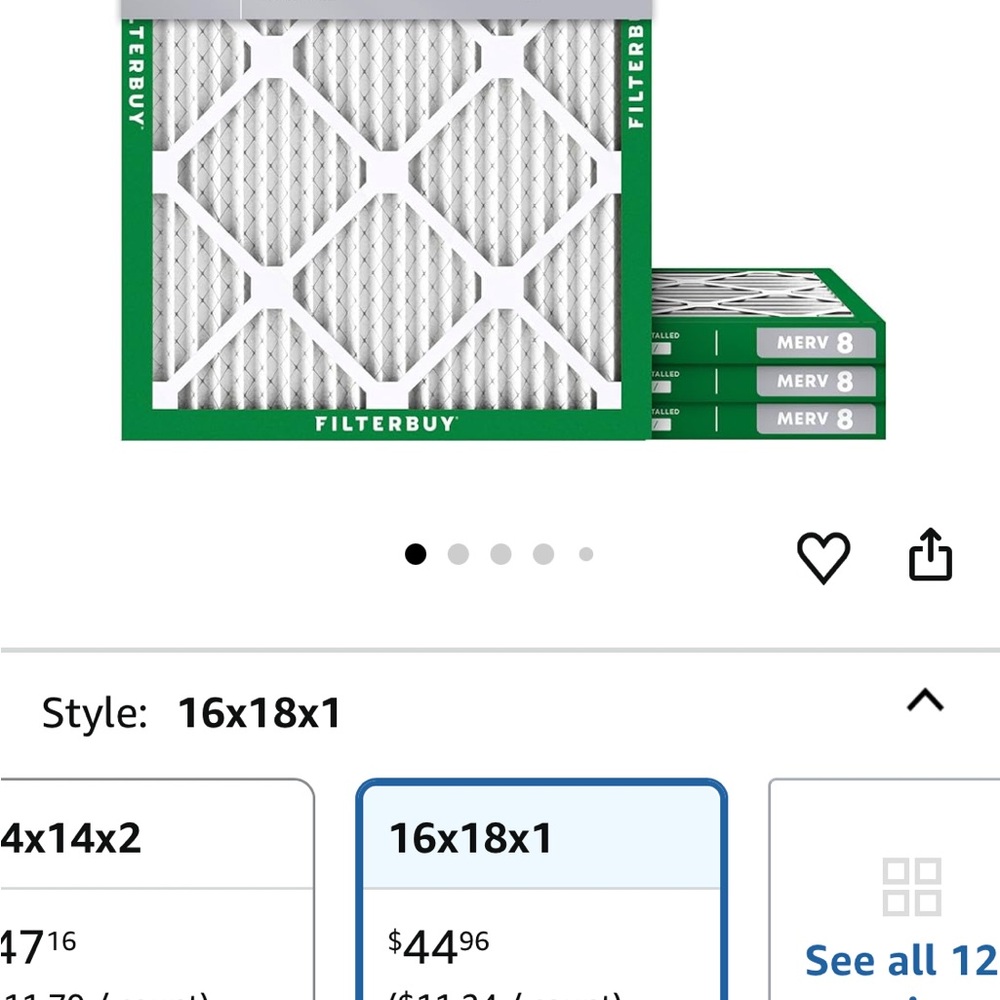Add this filter to your wishlist
The image size is (1000, 1000).
(826, 557)
